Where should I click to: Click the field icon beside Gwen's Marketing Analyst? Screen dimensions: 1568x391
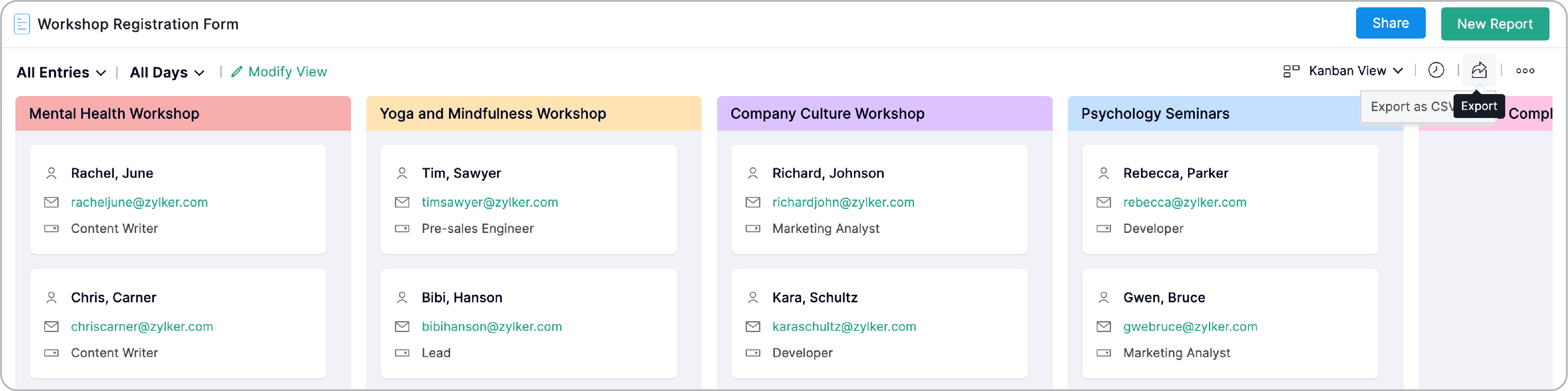pos(1104,352)
